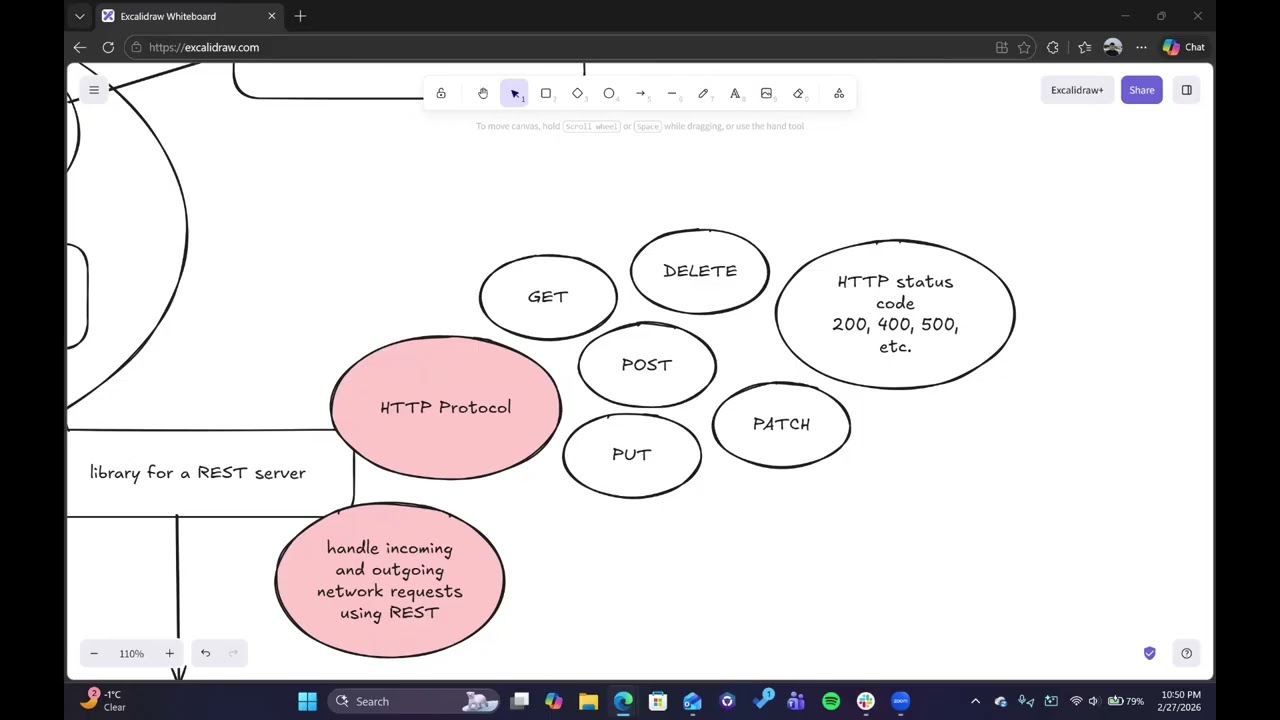The height and width of the screenshot is (720, 1280).
Task: Zoom in with the plus button
Action: pyautogui.click(x=169, y=653)
